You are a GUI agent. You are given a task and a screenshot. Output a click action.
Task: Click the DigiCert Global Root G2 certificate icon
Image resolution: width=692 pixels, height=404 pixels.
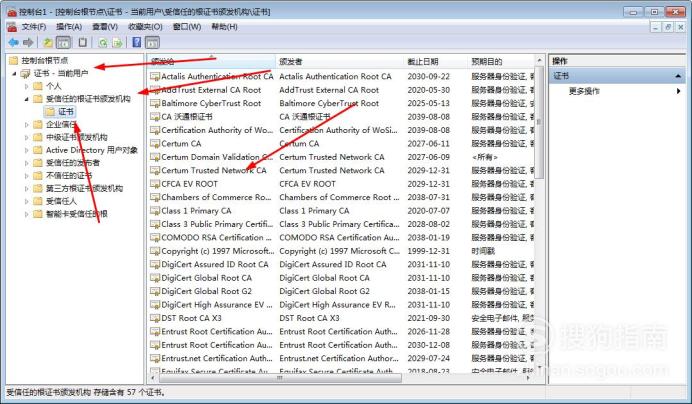154,291
